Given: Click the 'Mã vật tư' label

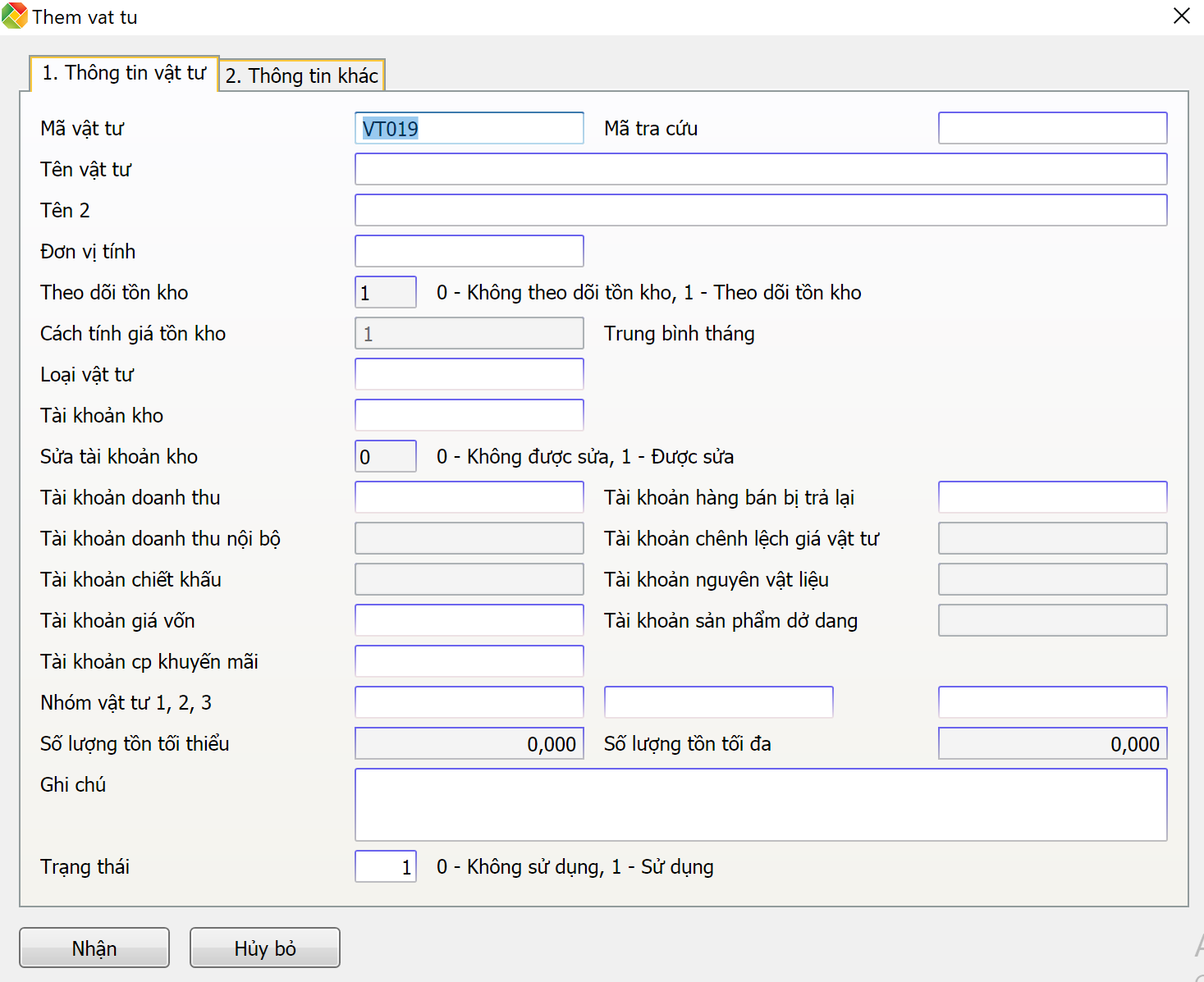Looking at the screenshot, I should [x=82, y=129].
